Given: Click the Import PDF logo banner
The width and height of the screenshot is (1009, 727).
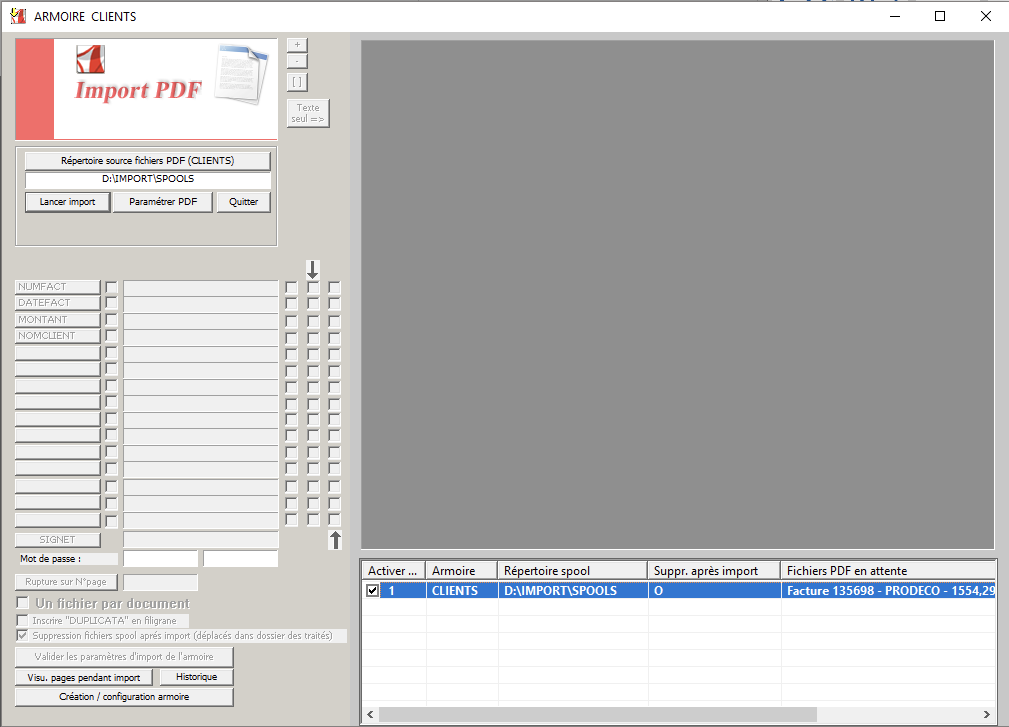Looking at the screenshot, I should click(146, 89).
